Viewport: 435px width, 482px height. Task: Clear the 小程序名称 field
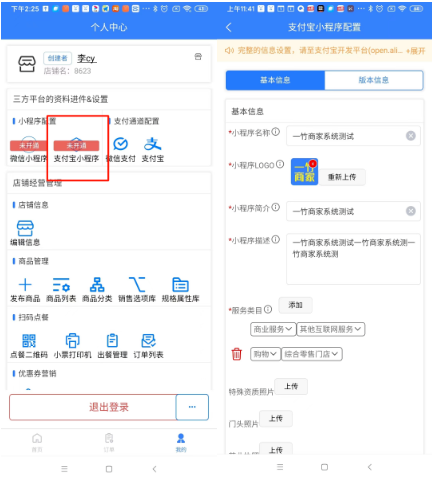[411, 136]
